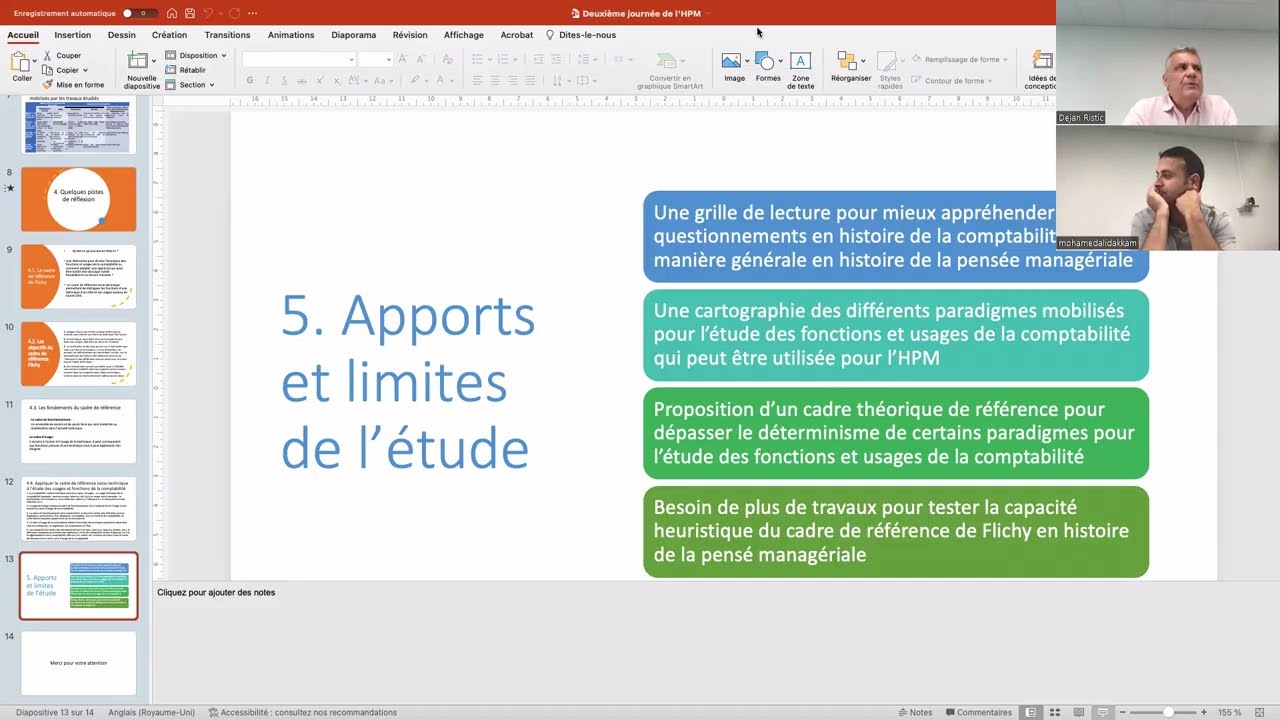Select slide 10 thumbnail in panel
Image resolution: width=1280 pixels, height=720 pixels.
pyautogui.click(x=79, y=353)
